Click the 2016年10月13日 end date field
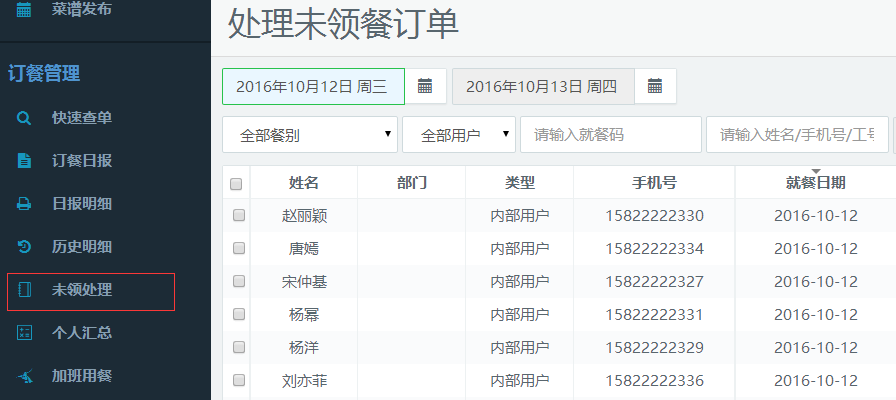Image resolution: width=896 pixels, height=400 pixels. pyautogui.click(x=541, y=86)
